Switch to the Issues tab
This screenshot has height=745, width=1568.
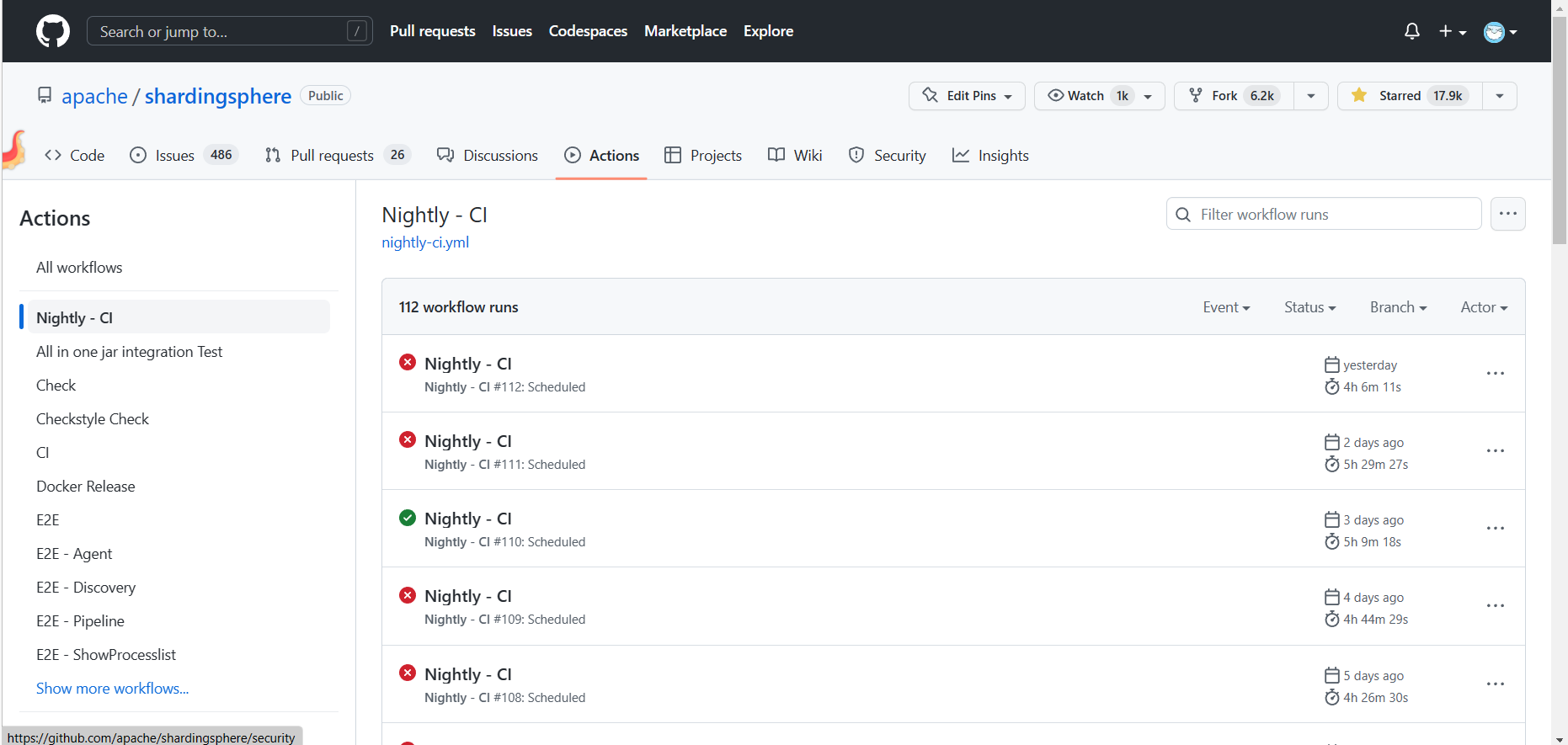click(x=184, y=156)
